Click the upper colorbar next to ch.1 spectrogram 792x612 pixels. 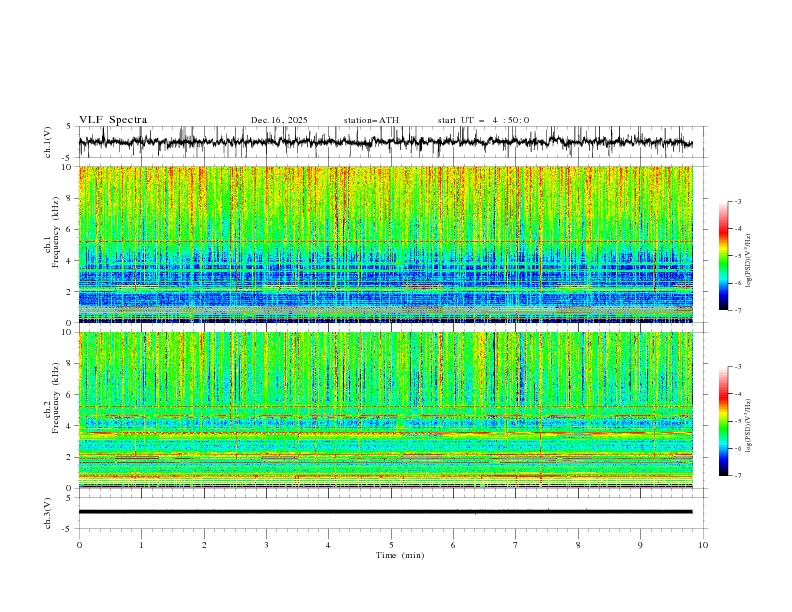pyautogui.click(x=724, y=256)
